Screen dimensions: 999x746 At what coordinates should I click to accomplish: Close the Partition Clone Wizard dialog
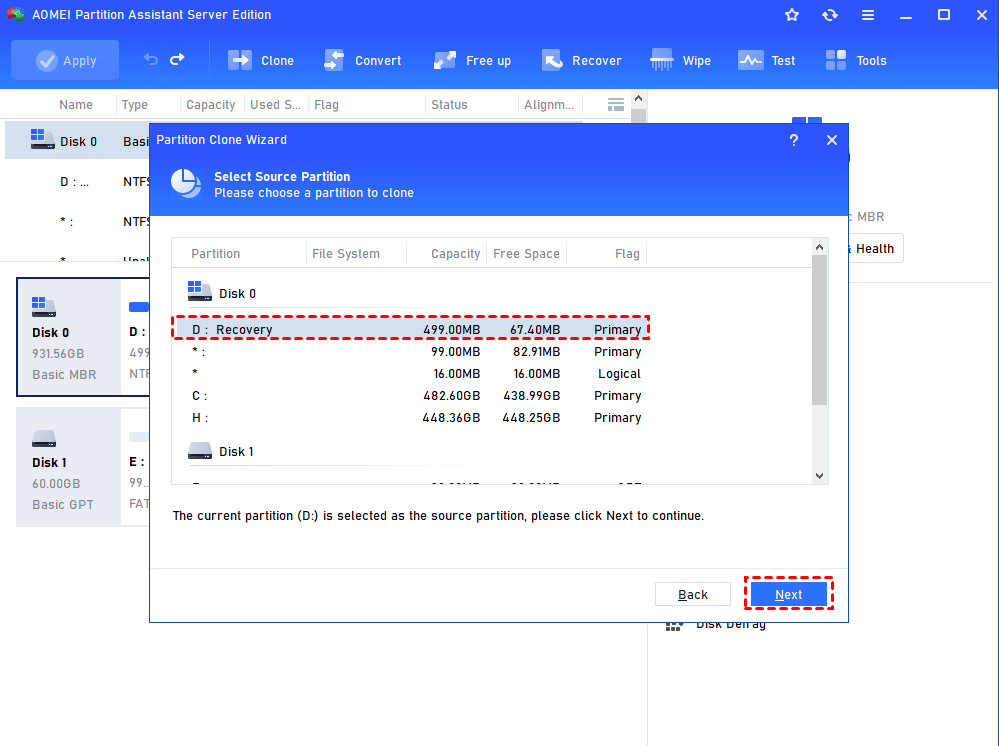[x=832, y=140]
